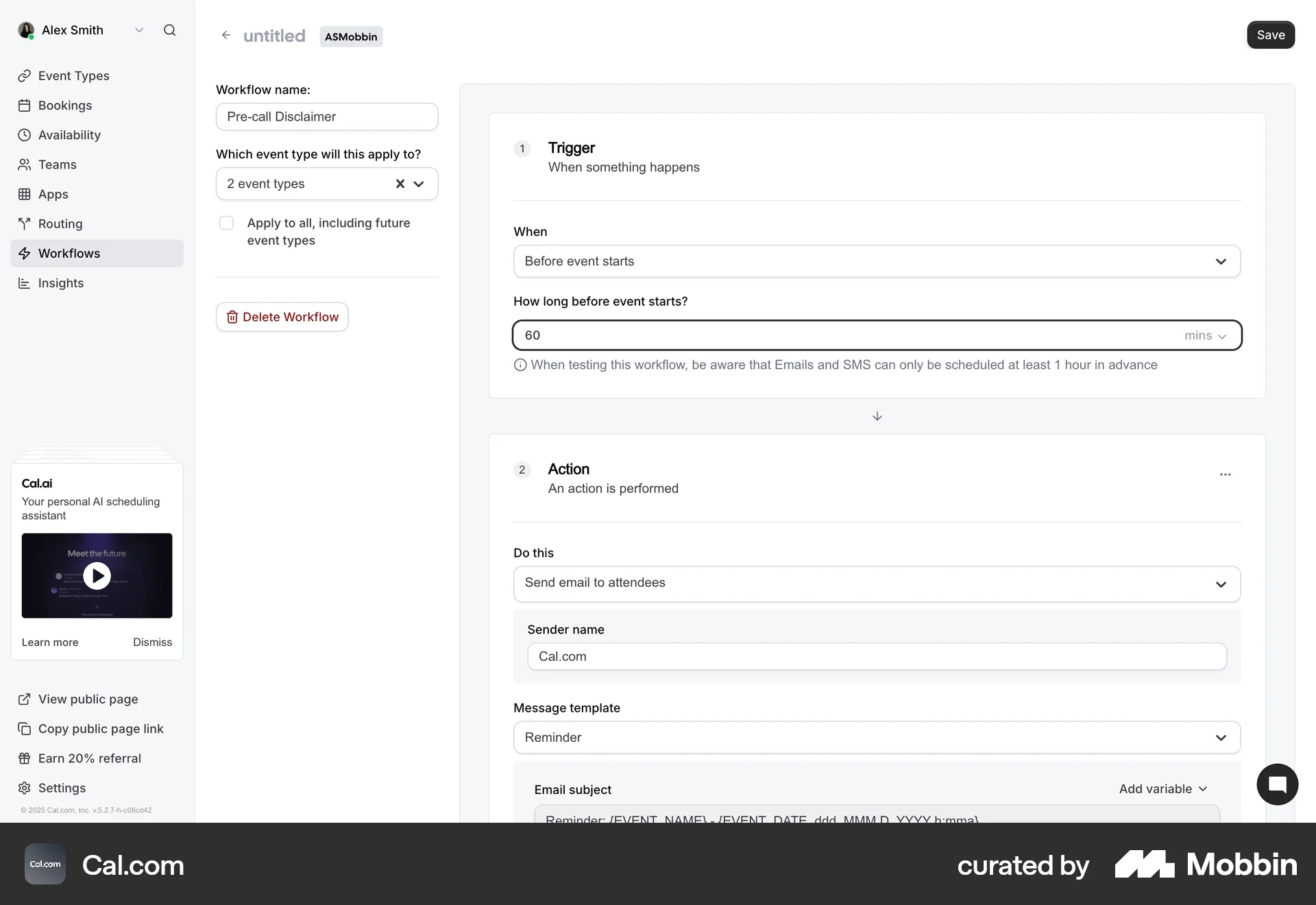Viewport: 1316px width, 905px height.
Task: Click Delete Workflow
Action: point(282,317)
